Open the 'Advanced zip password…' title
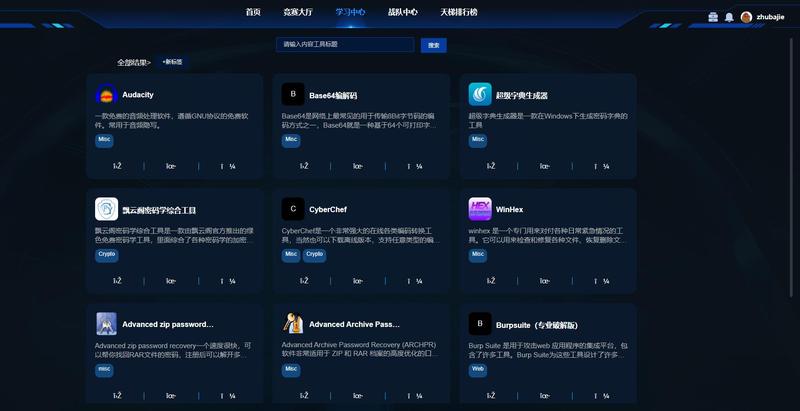The height and width of the screenshot is (411, 800). [x=168, y=324]
